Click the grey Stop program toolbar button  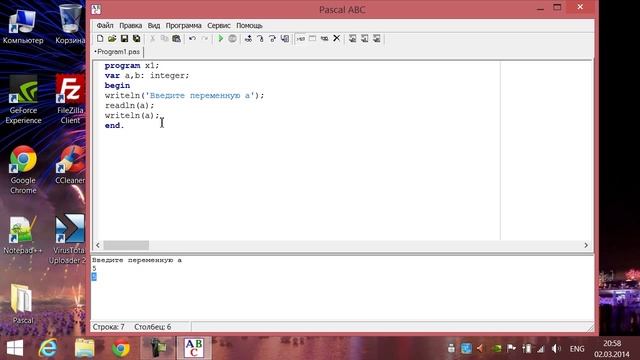pos(232,38)
